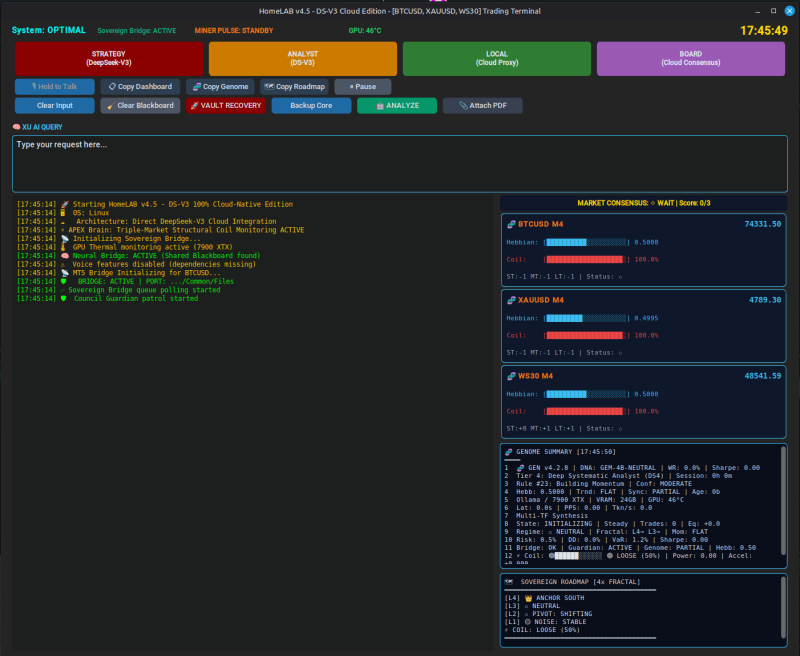Click the 17:45:49 clock display

pyautogui.click(x=764, y=31)
